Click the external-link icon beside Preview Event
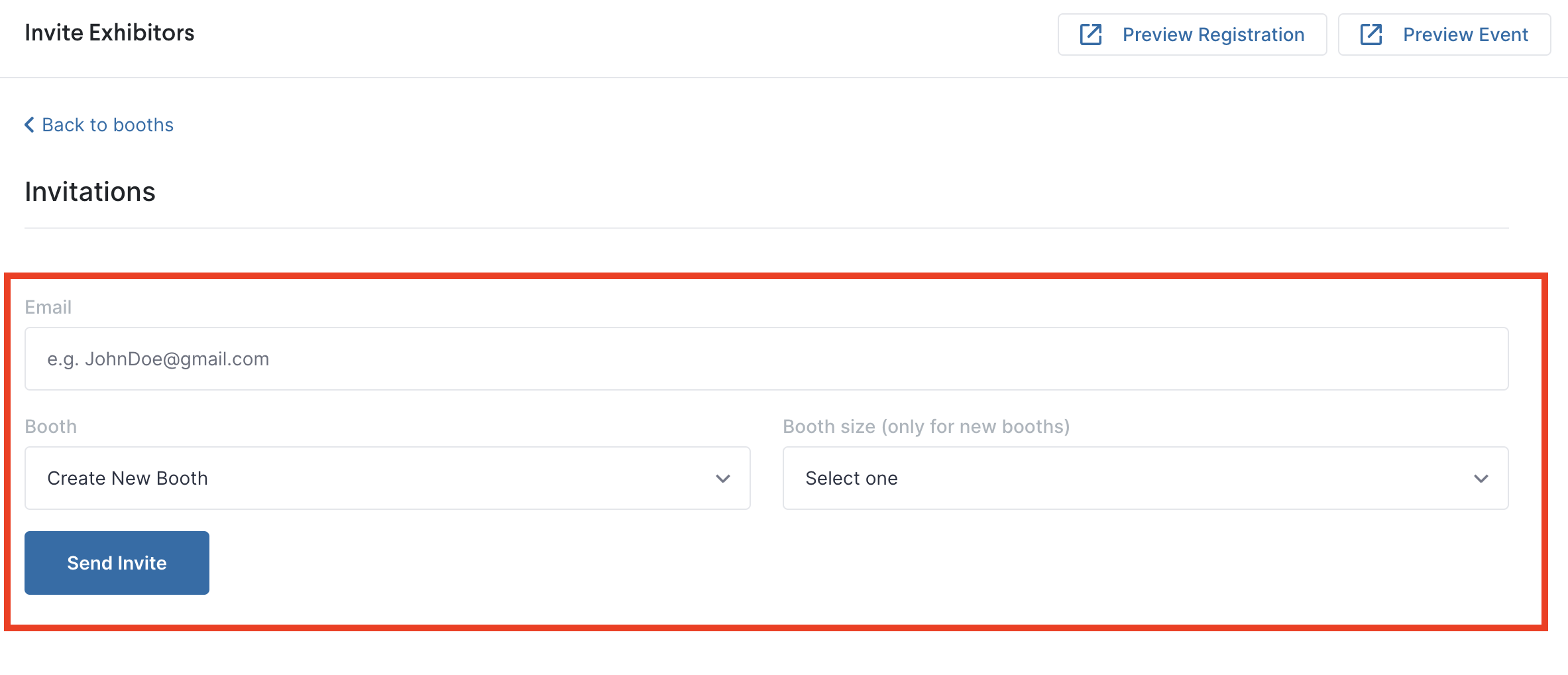Viewport: 1568px width, 675px height. pos(1371,34)
